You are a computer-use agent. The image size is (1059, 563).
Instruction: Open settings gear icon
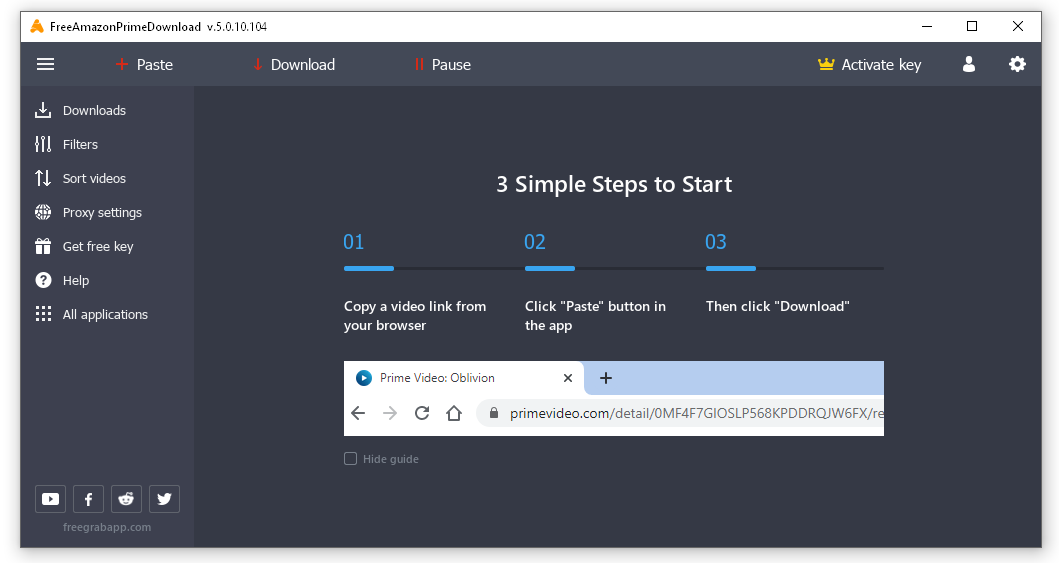point(1017,64)
